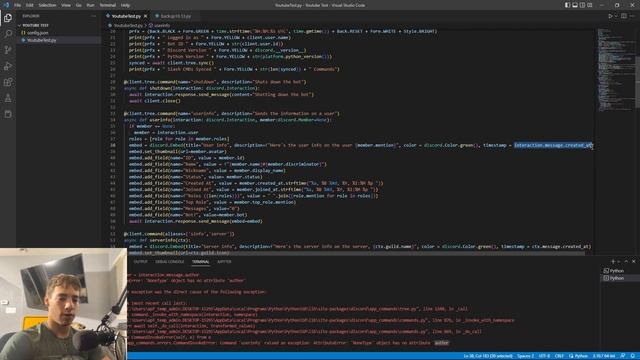The height and width of the screenshot is (360, 640).
Task: Open the run button dropdown arrow
Action: click(615, 16)
